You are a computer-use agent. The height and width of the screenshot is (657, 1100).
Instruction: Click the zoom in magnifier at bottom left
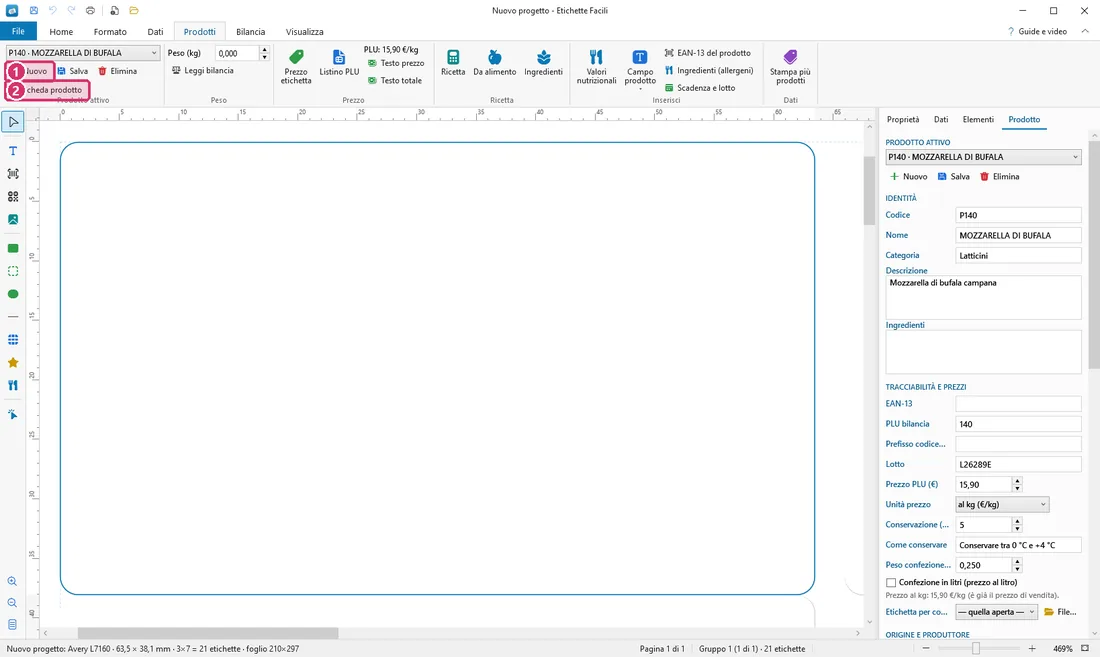tap(13, 581)
